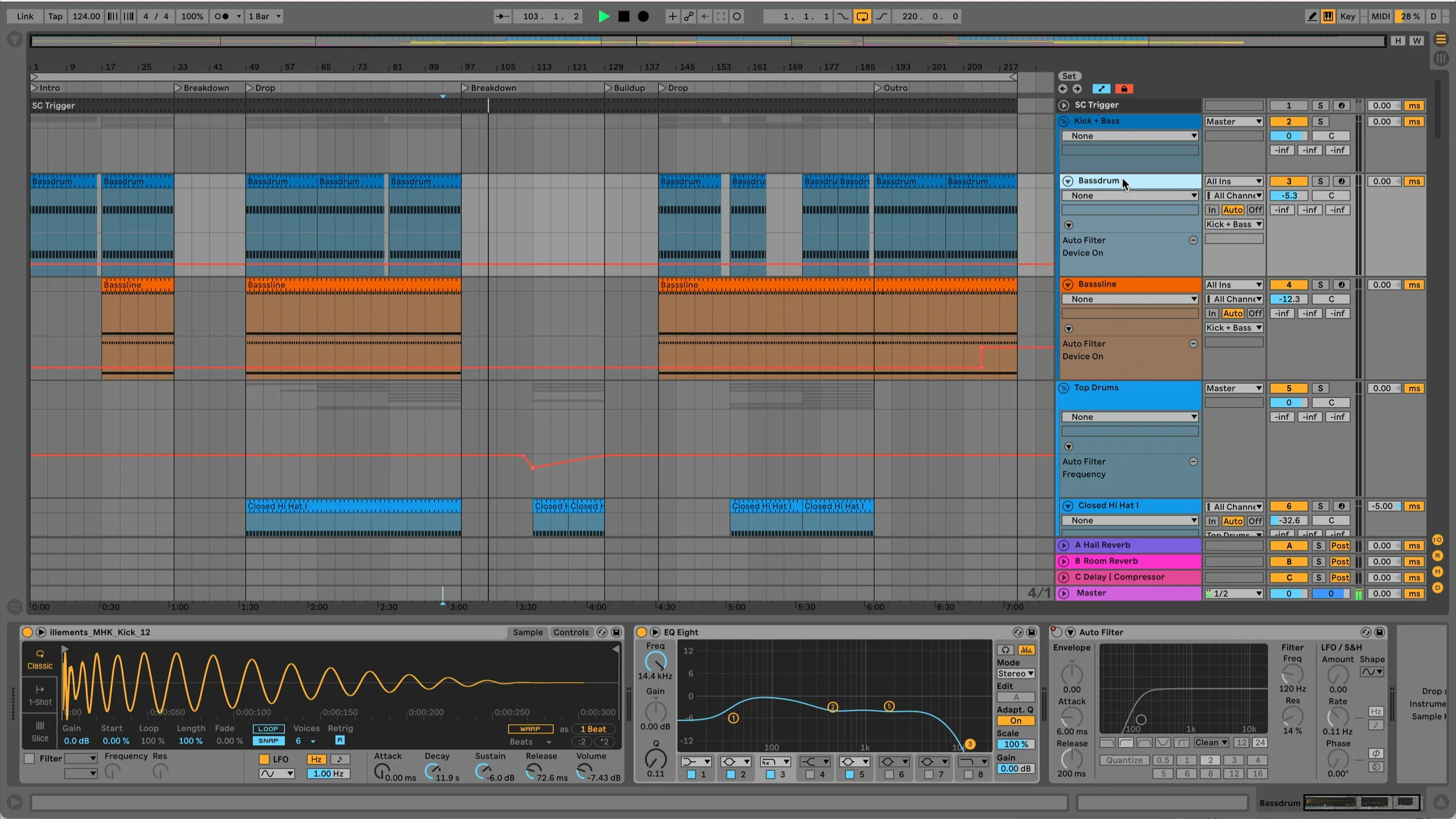Screen dimensions: 1456x819
Task: Toggle the Follow playback button
Action: (x=503, y=16)
